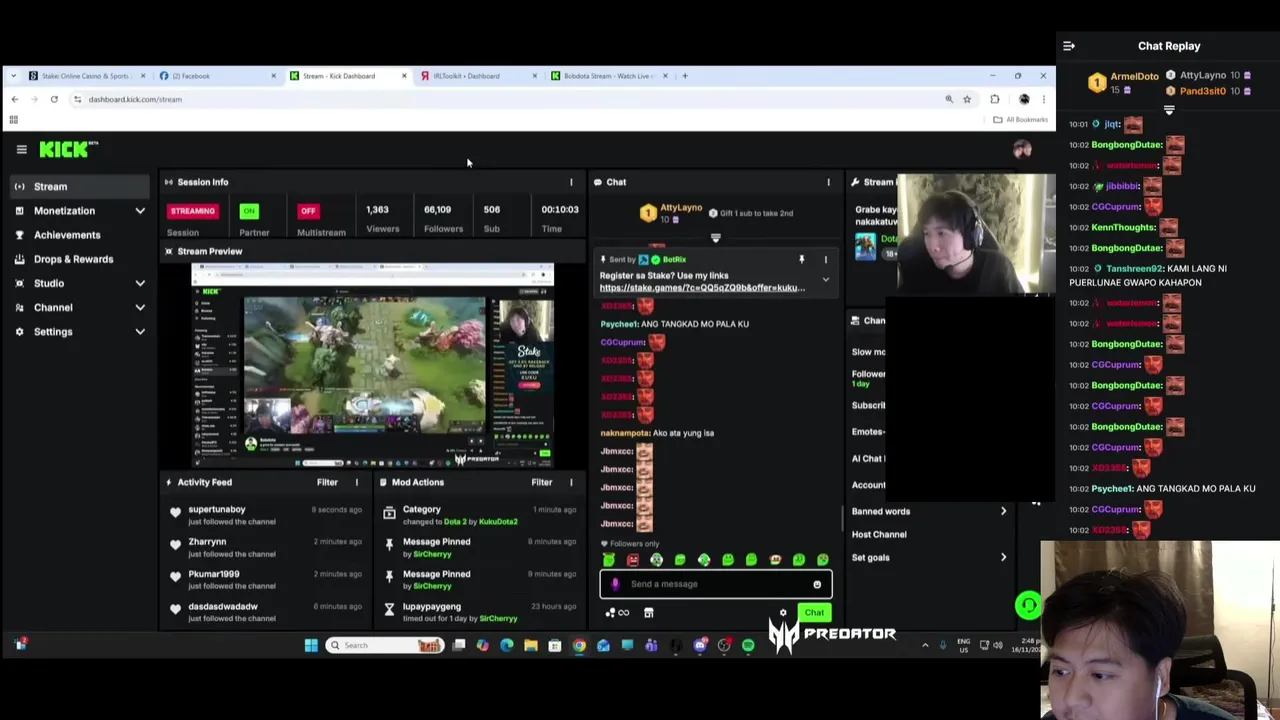Select the red emote in the quick emote row

pyautogui.click(x=632, y=560)
